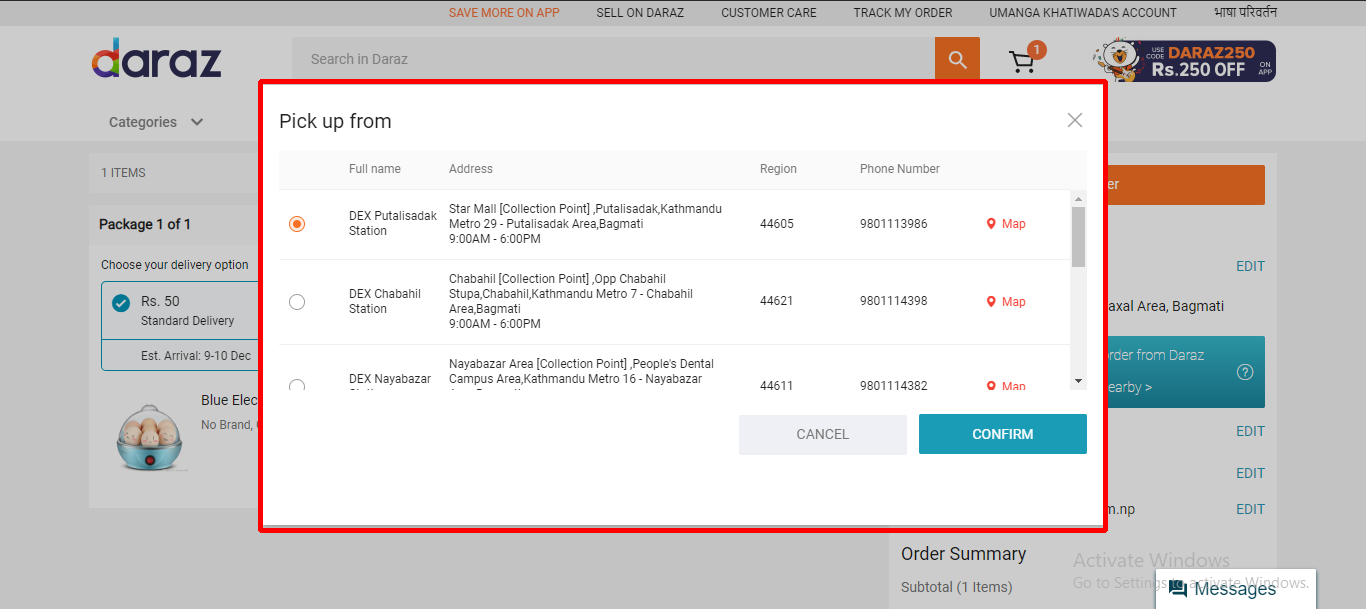
Task: Open Map for DEX Putalisadak Station
Action: pos(1006,224)
